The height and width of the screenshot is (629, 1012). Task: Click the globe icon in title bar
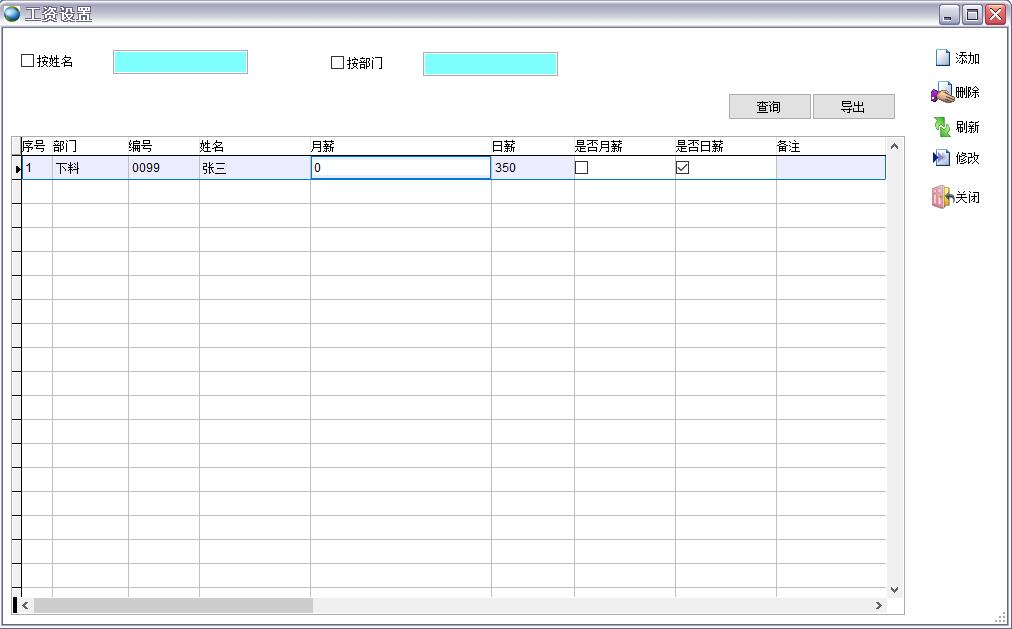click(x=12, y=14)
